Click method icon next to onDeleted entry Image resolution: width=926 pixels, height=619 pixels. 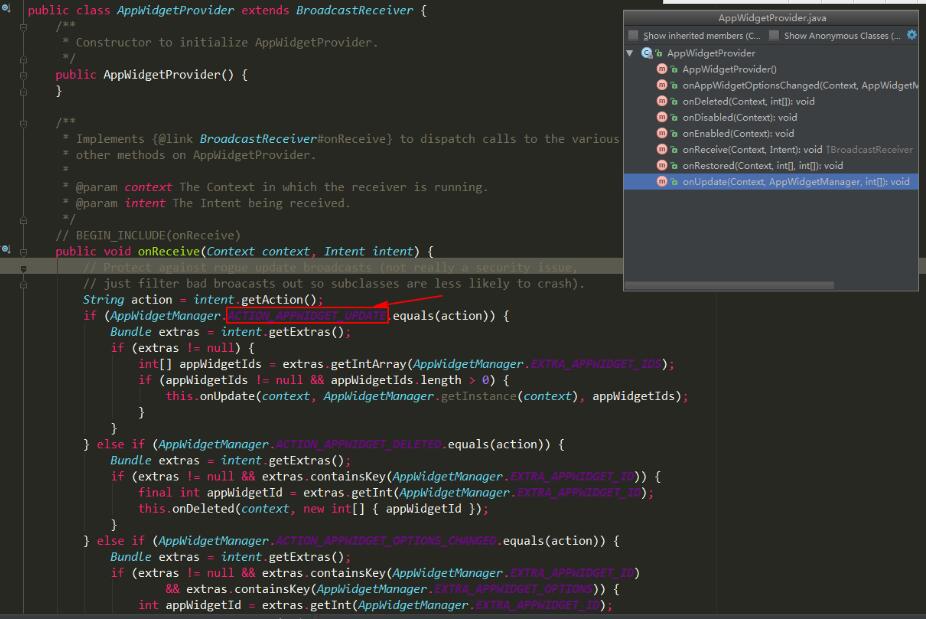point(662,101)
